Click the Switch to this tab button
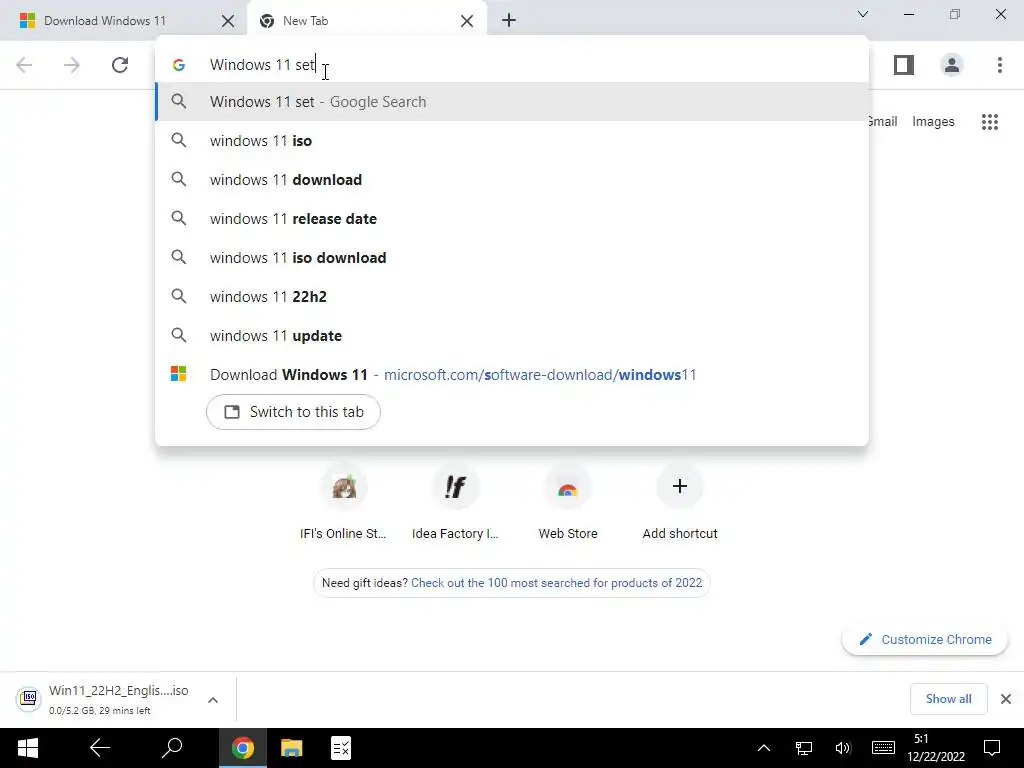This screenshot has width=1024, height=768. 293,412
